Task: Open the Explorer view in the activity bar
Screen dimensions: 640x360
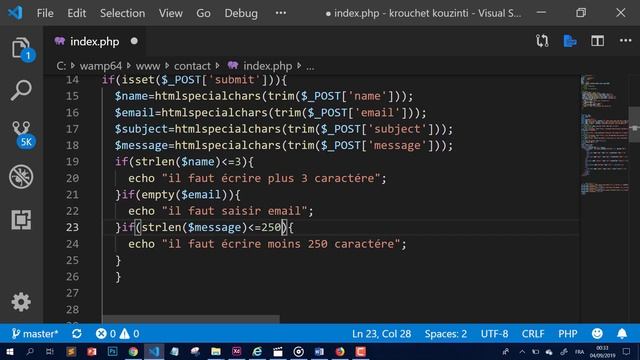Action: point(21,48)
